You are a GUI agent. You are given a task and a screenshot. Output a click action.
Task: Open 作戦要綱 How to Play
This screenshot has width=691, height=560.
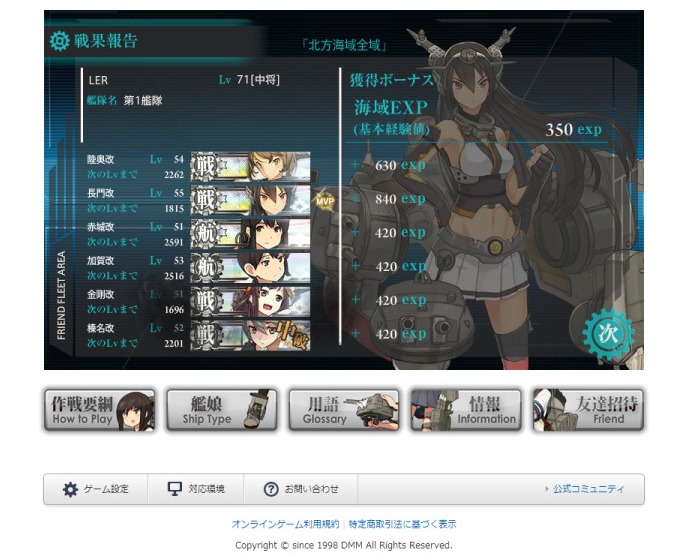pos(100,410)
